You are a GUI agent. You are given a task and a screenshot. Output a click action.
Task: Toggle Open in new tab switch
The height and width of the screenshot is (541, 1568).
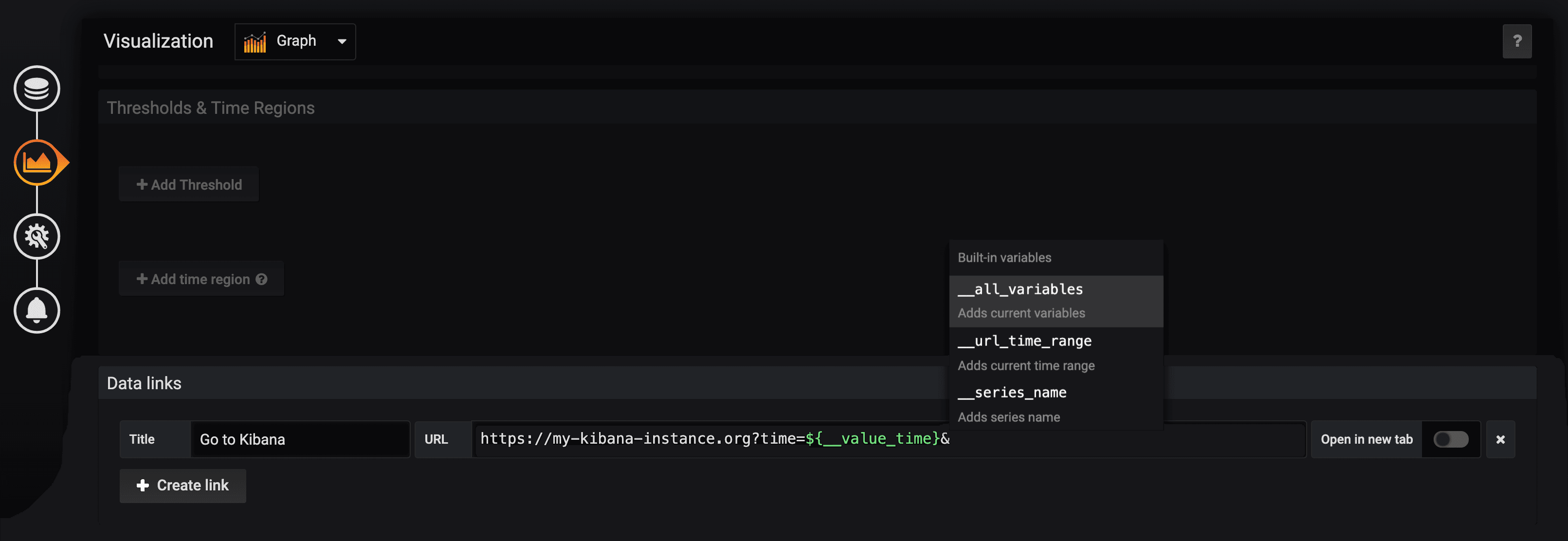tap(1451, 439)
